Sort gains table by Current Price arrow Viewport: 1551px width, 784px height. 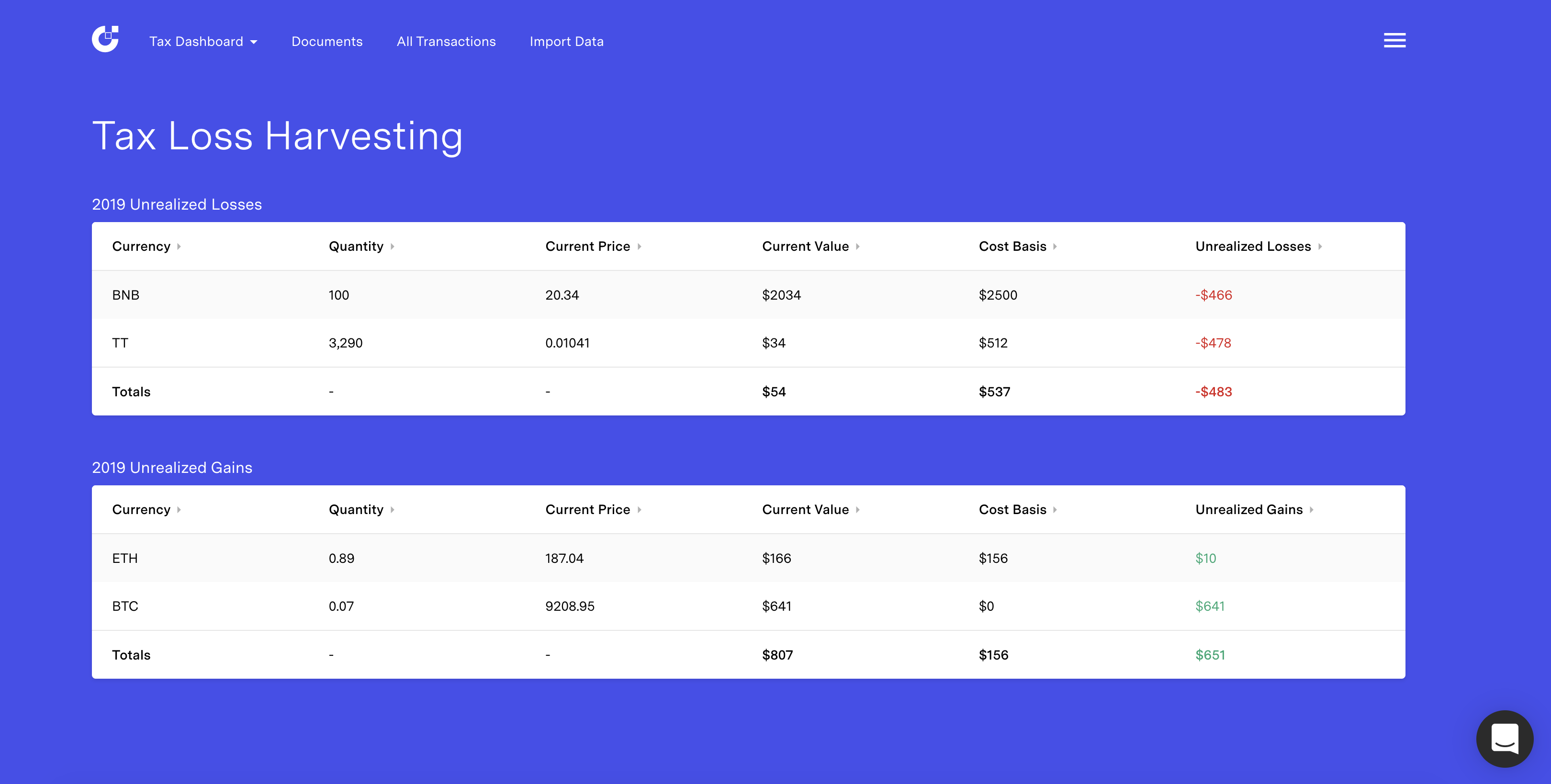pyautogui.click(x=639, y=510)
